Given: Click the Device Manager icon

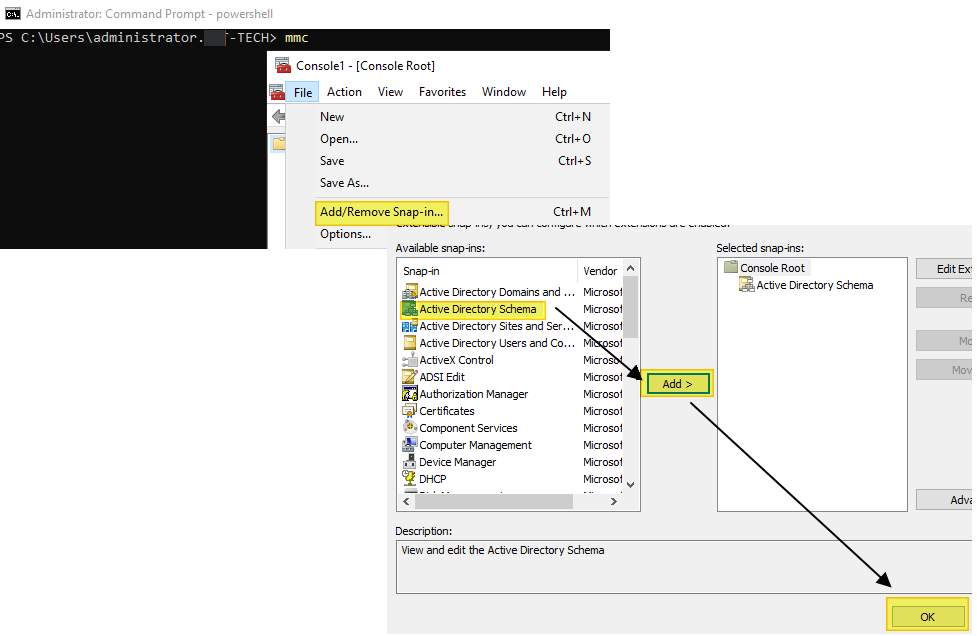Looking at the screenshot, I should (409, 462).
